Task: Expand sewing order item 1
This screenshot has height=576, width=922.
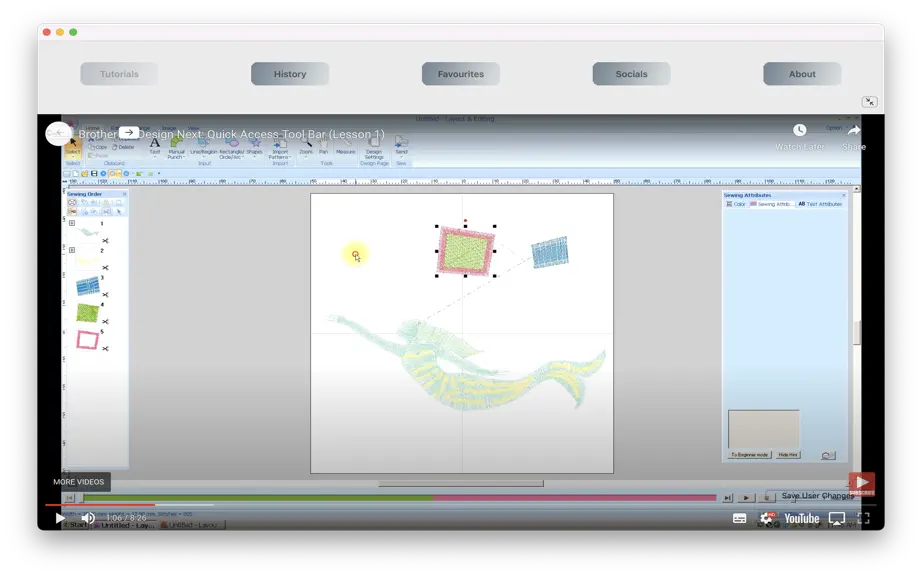Action: 72,223
